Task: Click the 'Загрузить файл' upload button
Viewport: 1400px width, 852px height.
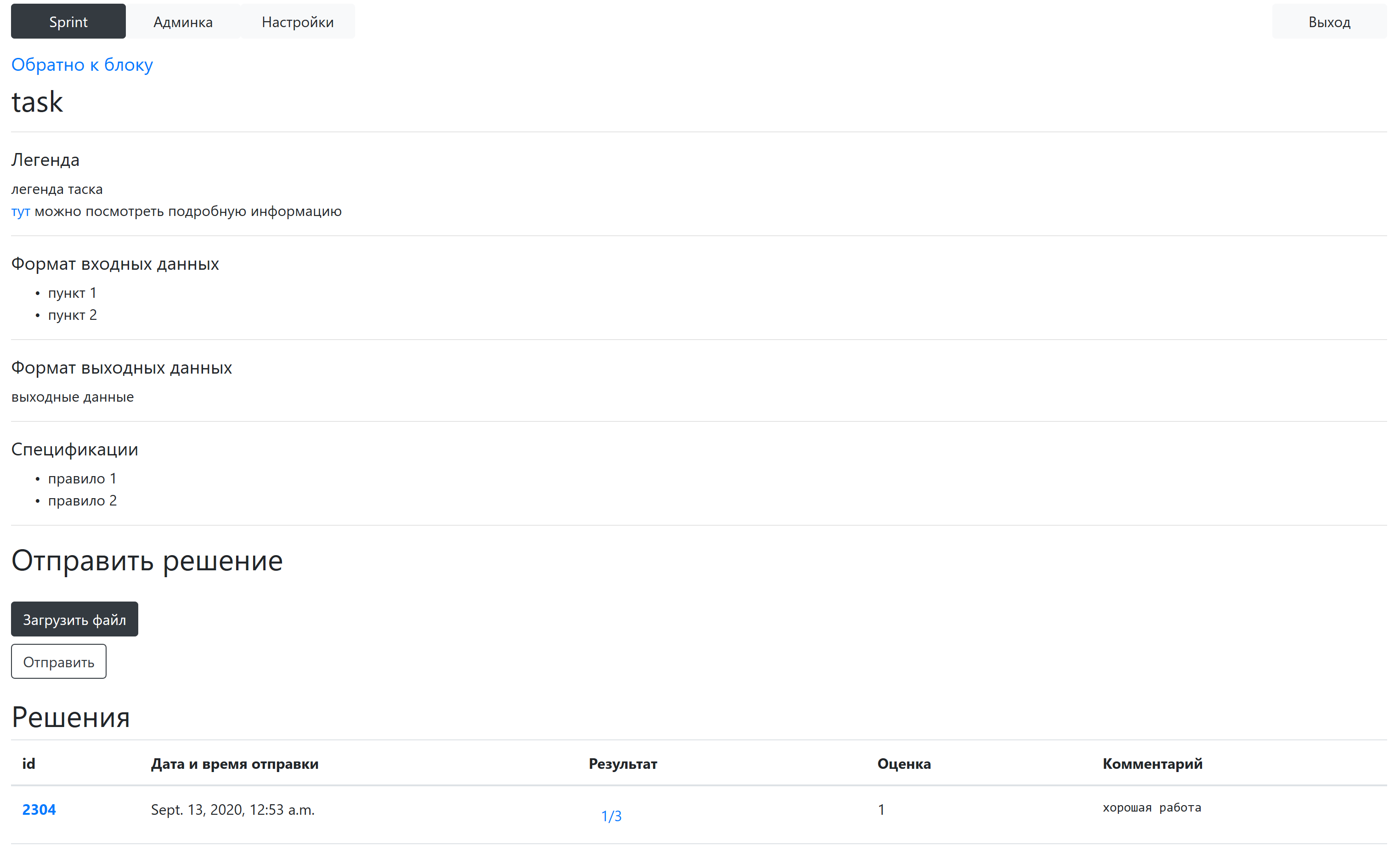Action: coord(74,619)
